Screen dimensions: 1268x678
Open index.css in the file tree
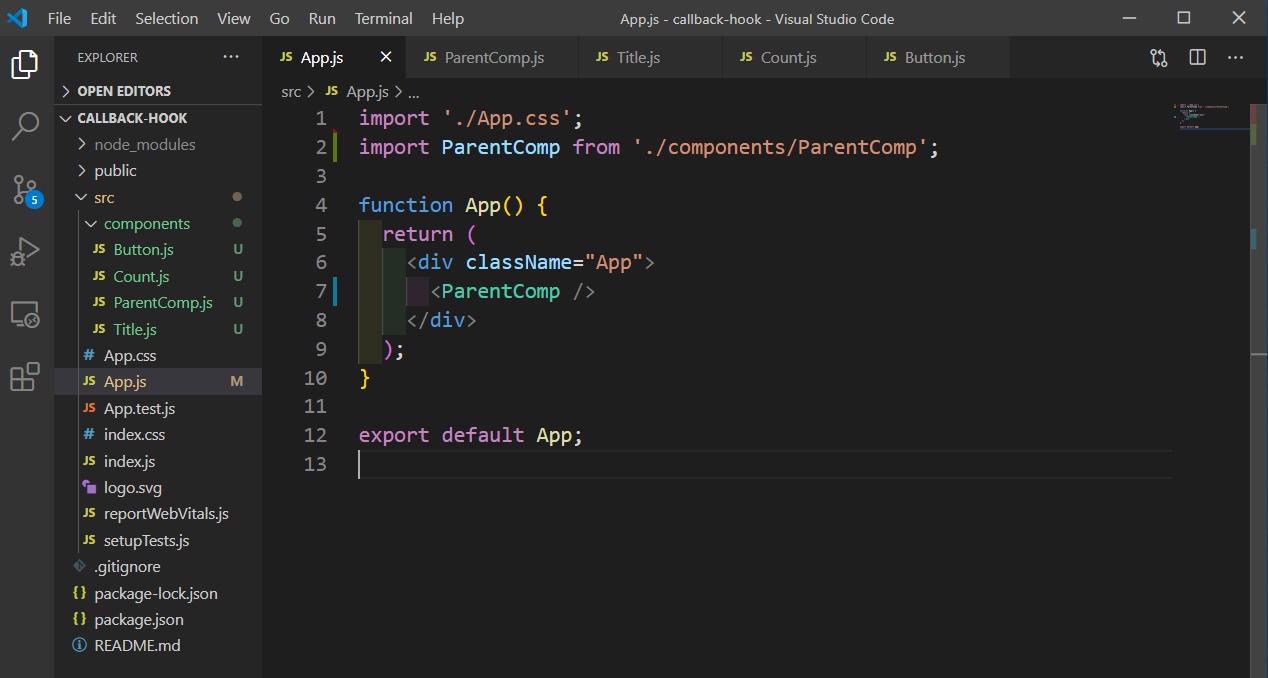click(158, 434)
